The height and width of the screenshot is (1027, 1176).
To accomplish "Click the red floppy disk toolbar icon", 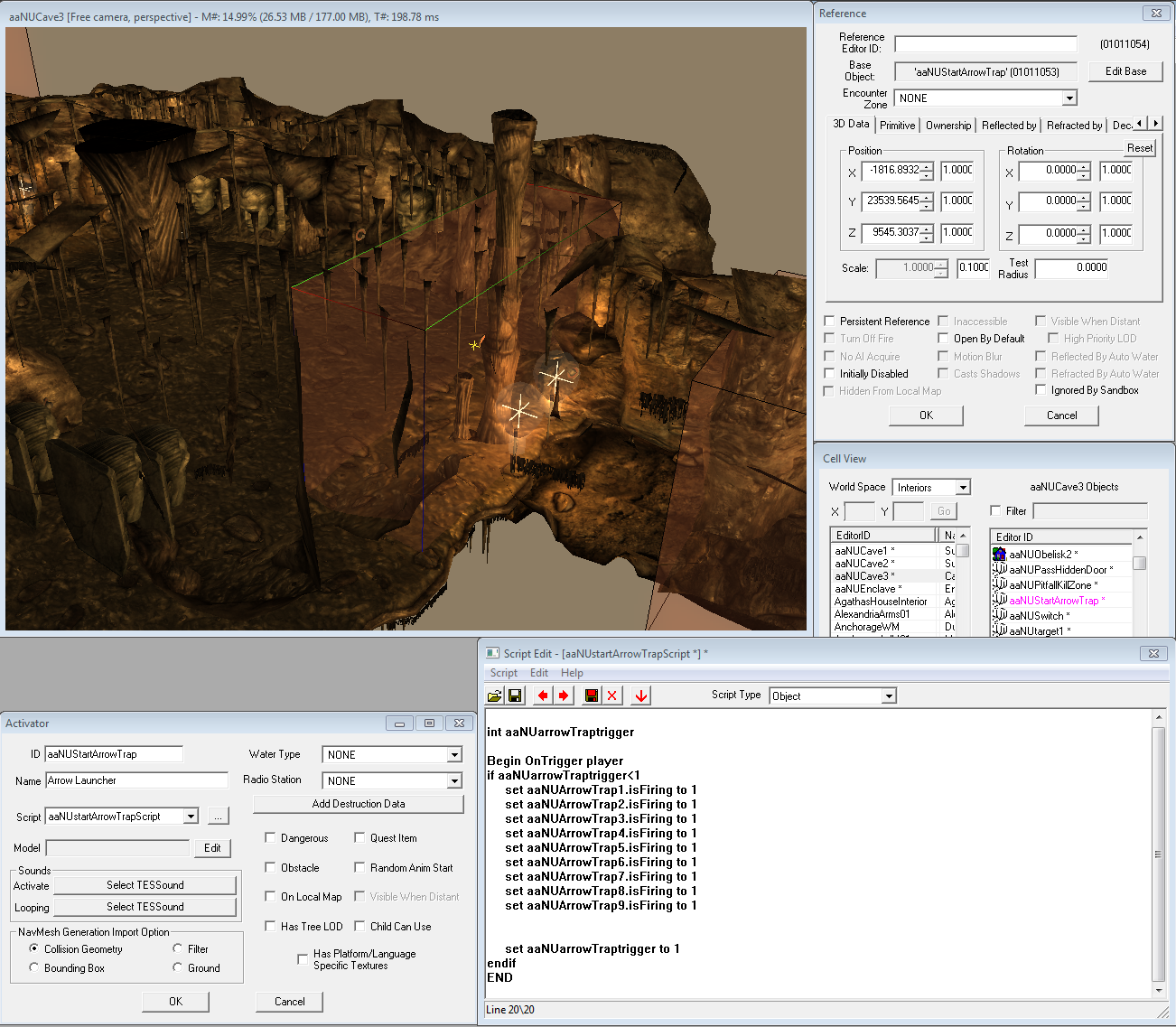I will (592, 696).
